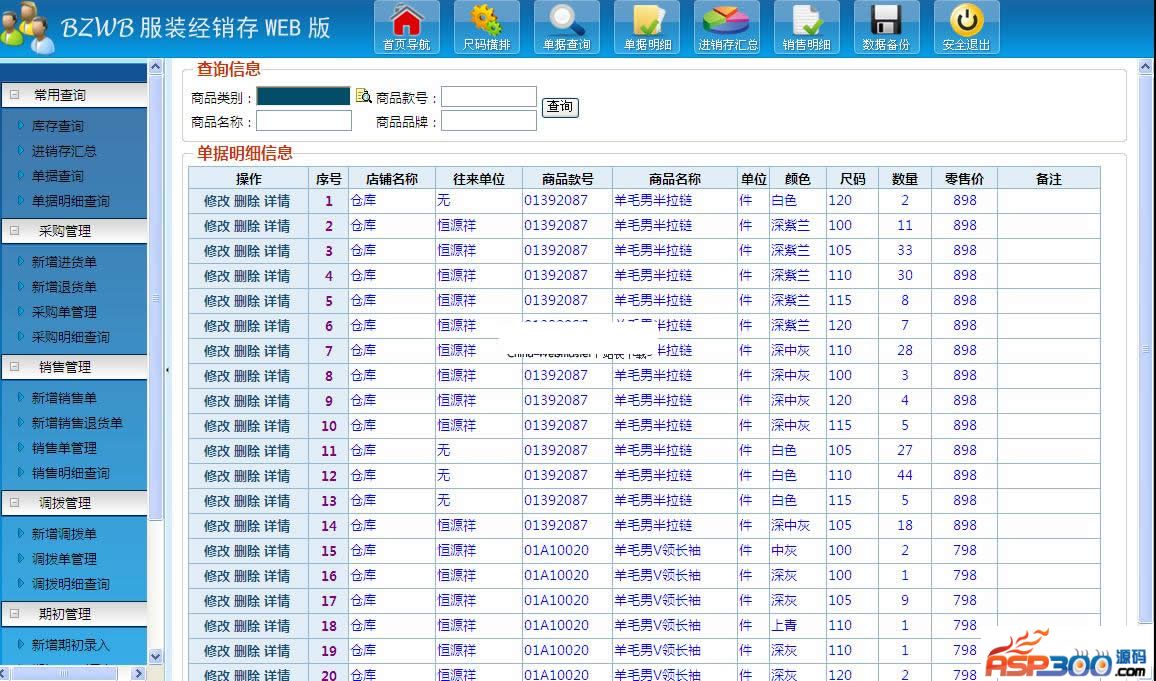The image size is (1156, 681).
Task: Click lookup icon beside 商品类别 field
Action: 363,97
